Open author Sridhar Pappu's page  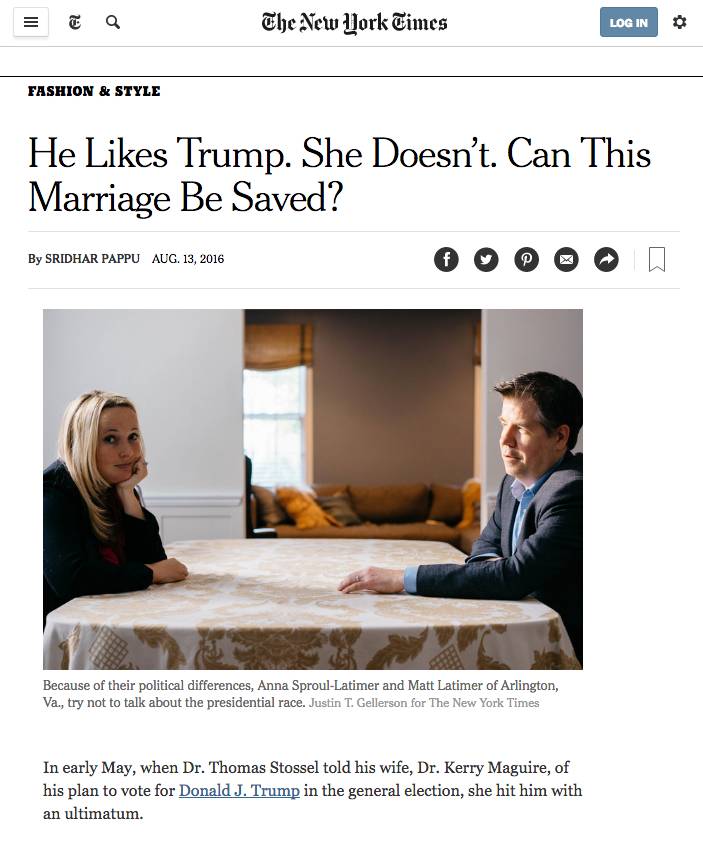pos(92,259)
